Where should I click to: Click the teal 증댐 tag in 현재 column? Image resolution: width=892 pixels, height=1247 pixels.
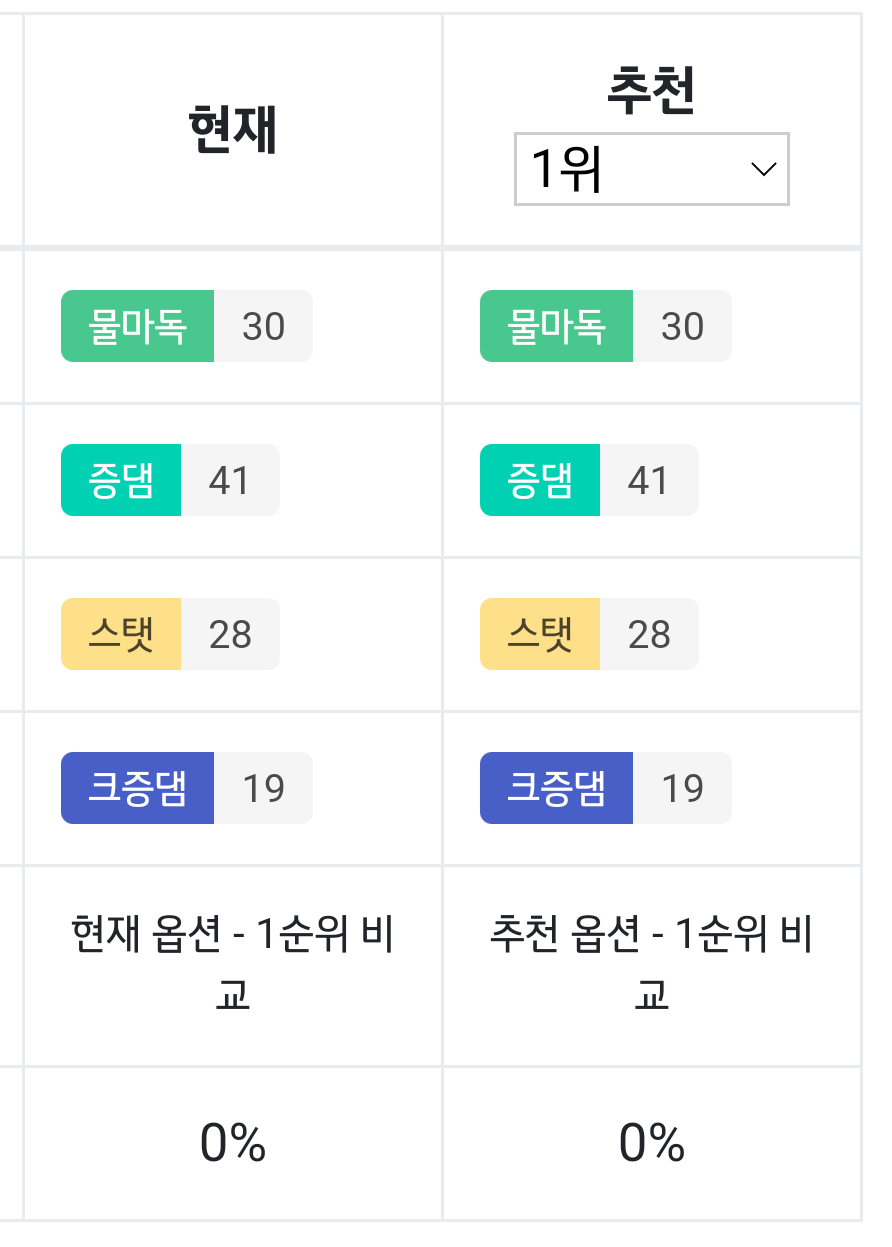click(121, 480)
